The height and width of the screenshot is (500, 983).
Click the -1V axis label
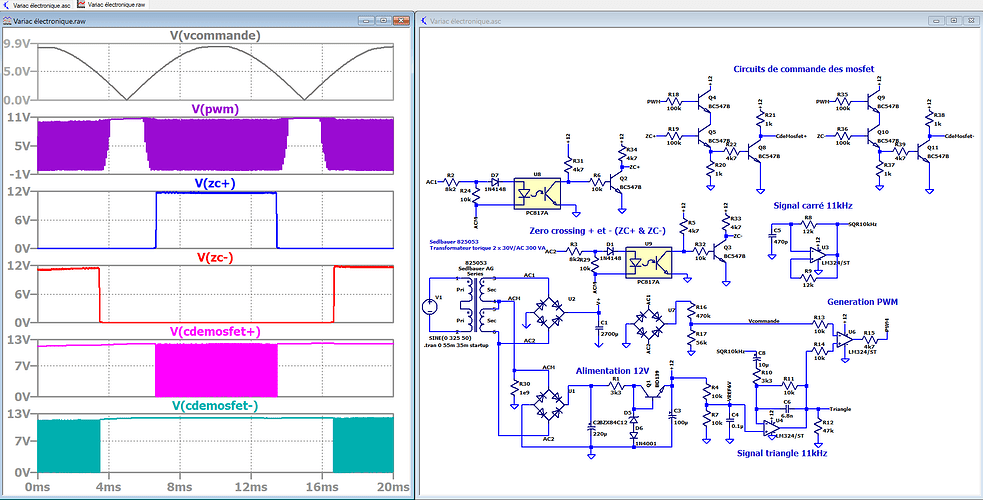[21, 174]
